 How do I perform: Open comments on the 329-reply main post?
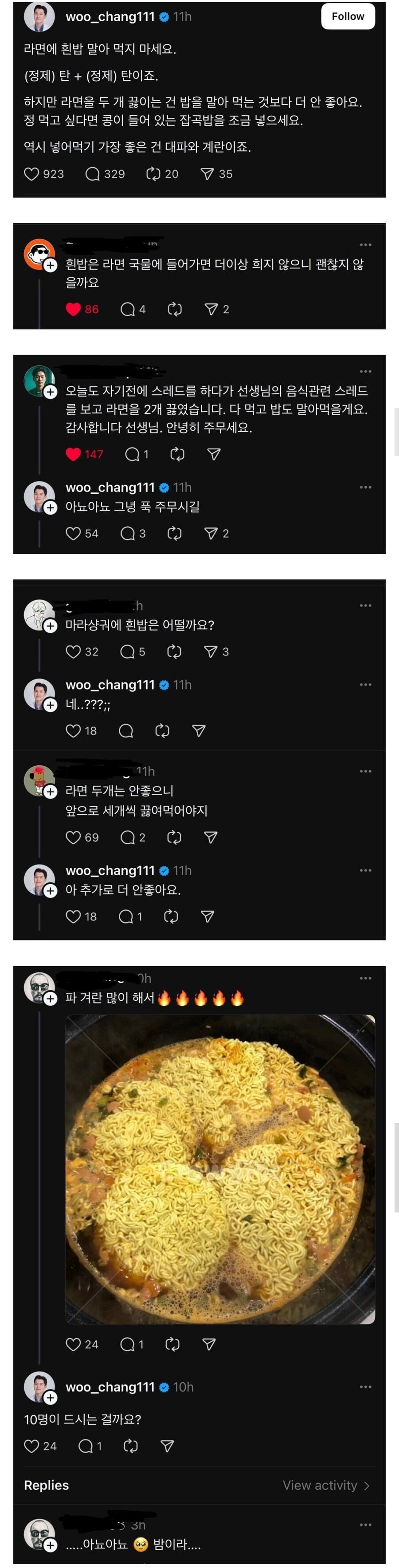93,174
